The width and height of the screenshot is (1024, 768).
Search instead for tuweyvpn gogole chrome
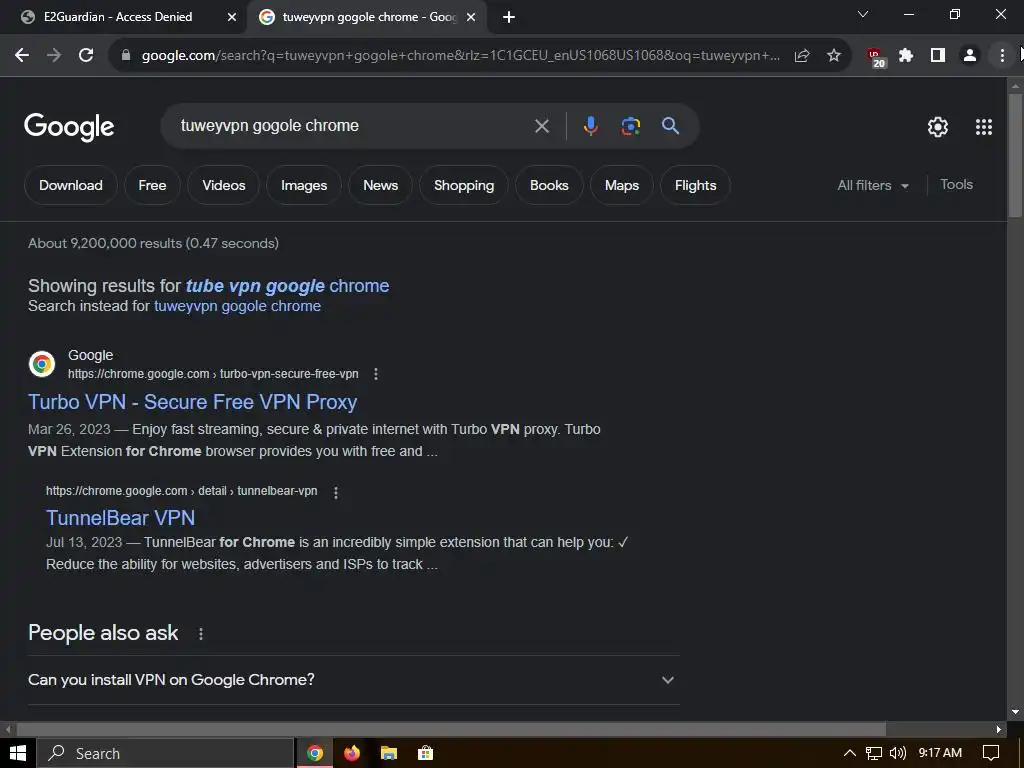pyautogui.click(x=237, y=306)
